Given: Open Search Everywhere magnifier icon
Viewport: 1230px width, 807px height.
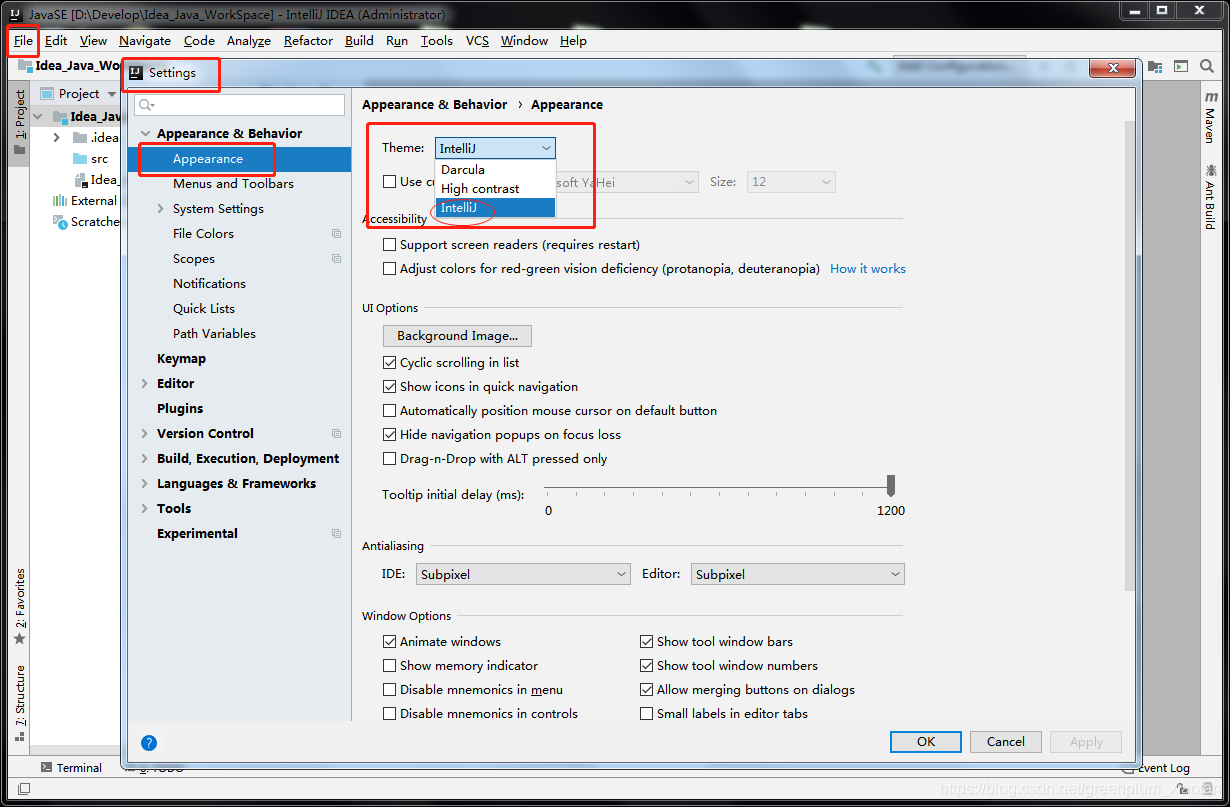Looking at the screenshot, I should [x=1207, y=66].
